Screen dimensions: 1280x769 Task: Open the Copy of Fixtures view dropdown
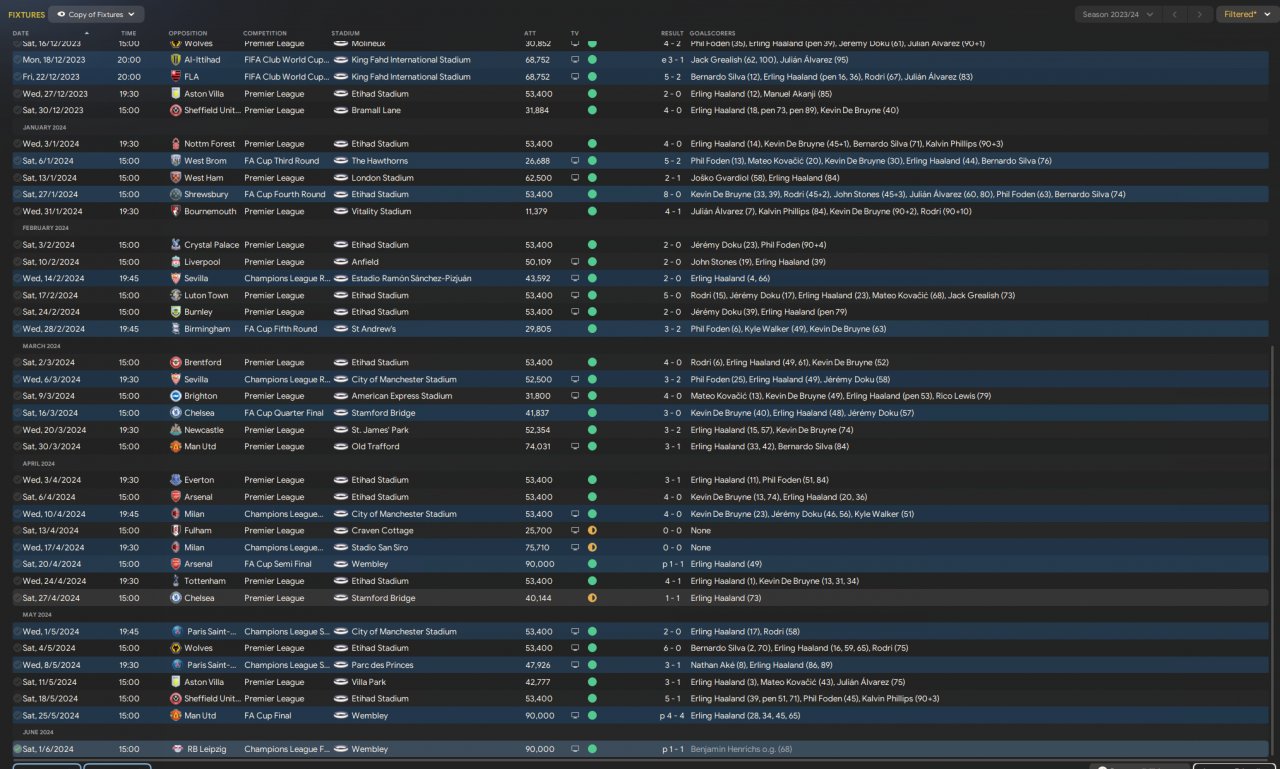point(96,15)
